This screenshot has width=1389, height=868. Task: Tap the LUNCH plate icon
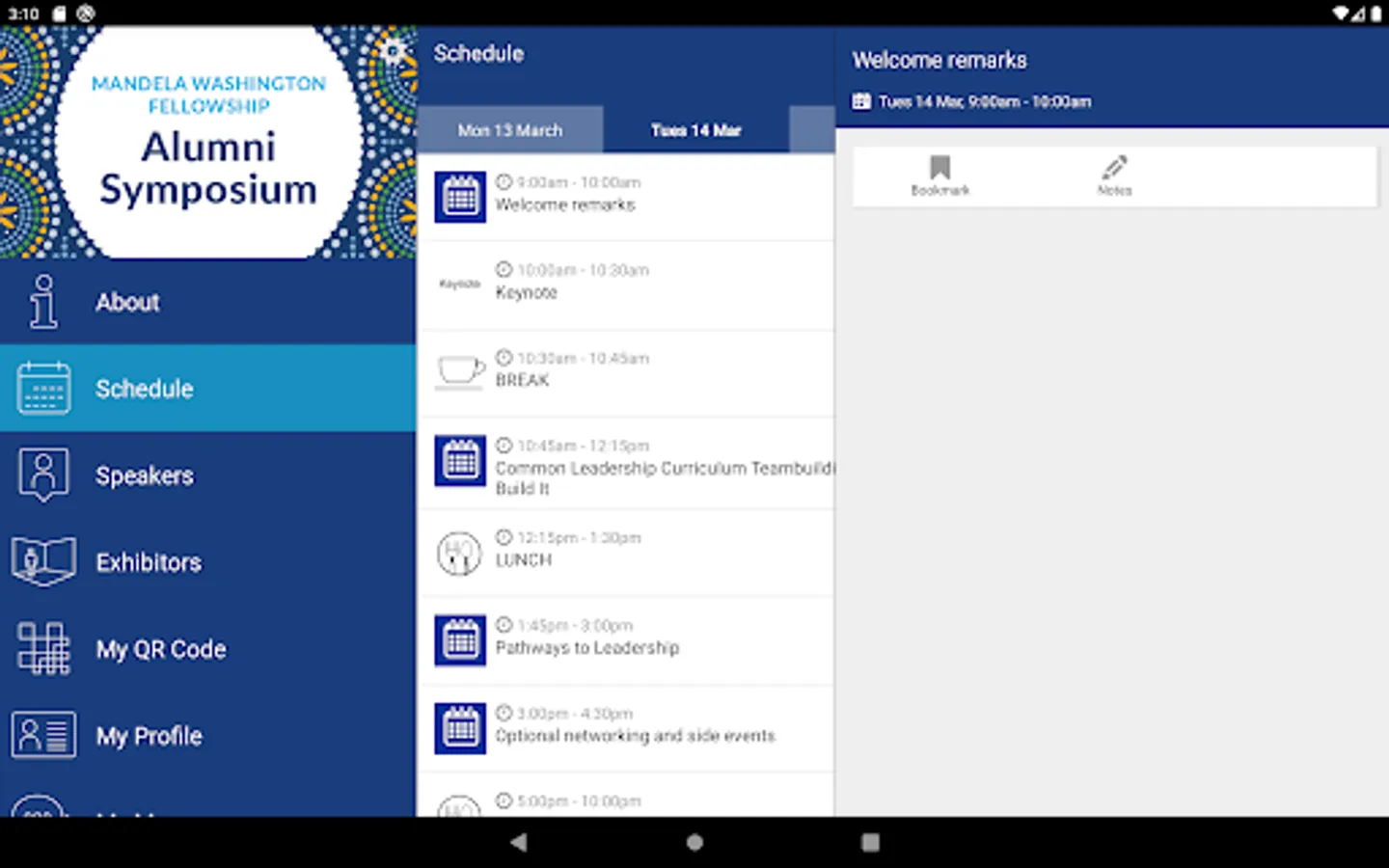[459, 554]
